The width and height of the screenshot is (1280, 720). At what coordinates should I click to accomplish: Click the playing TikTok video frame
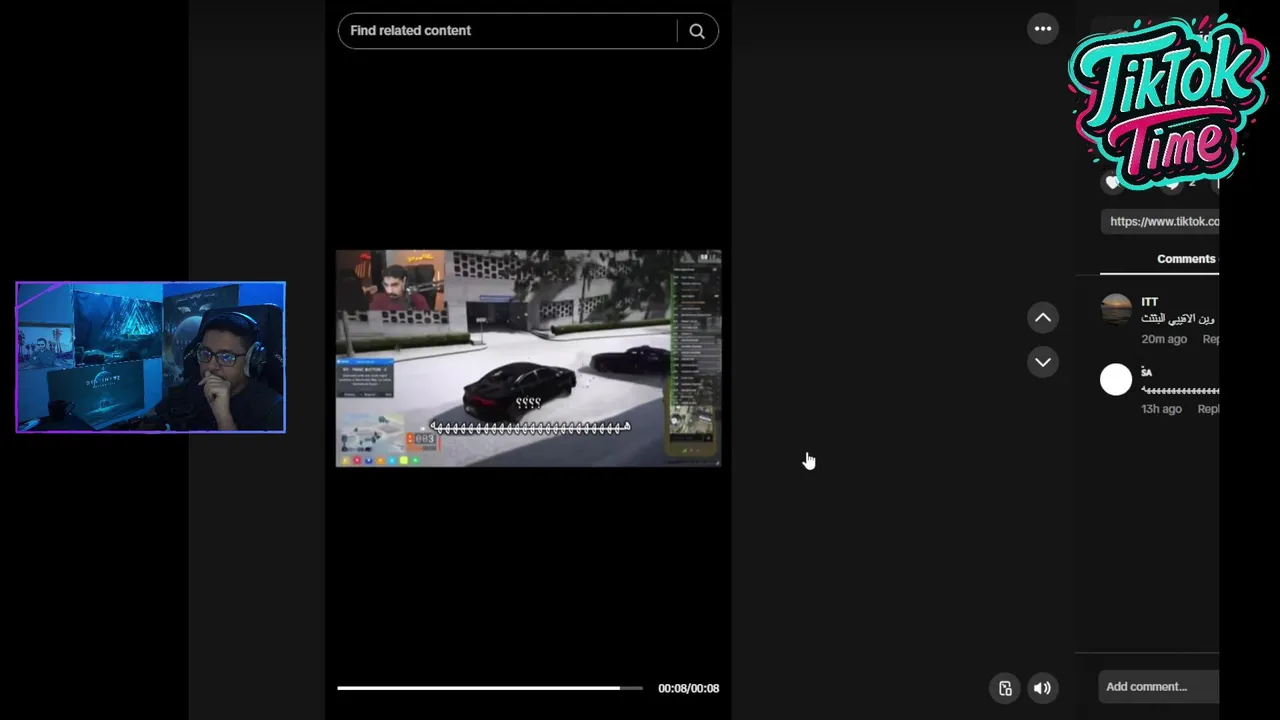528,358
